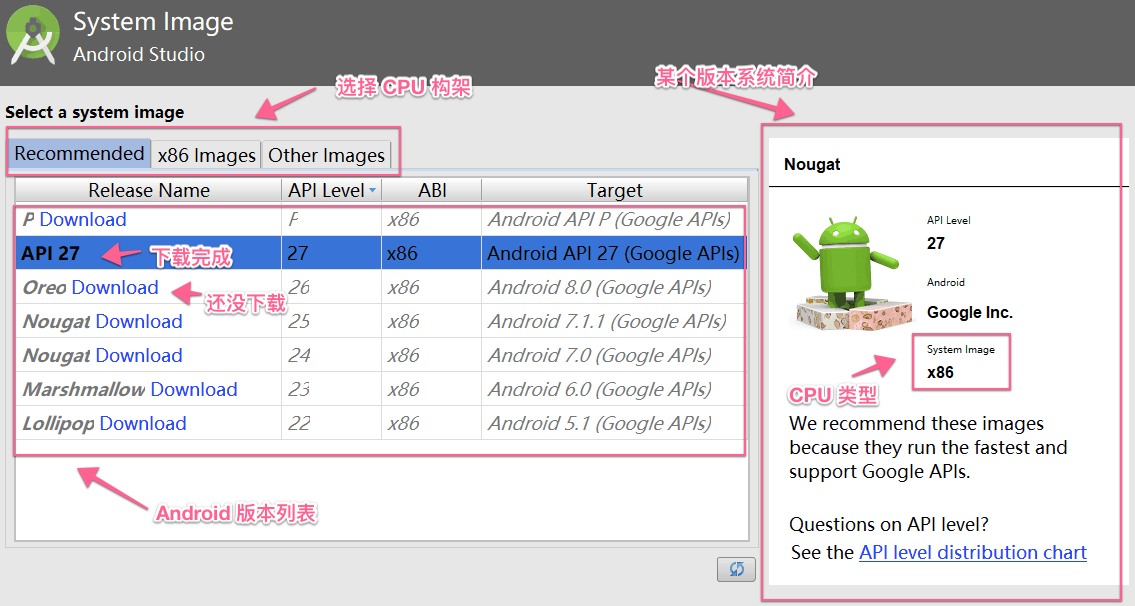Screen dimensions: 1135x606
Task: Download the Marshmallow system image
Action: click(194, 390)
